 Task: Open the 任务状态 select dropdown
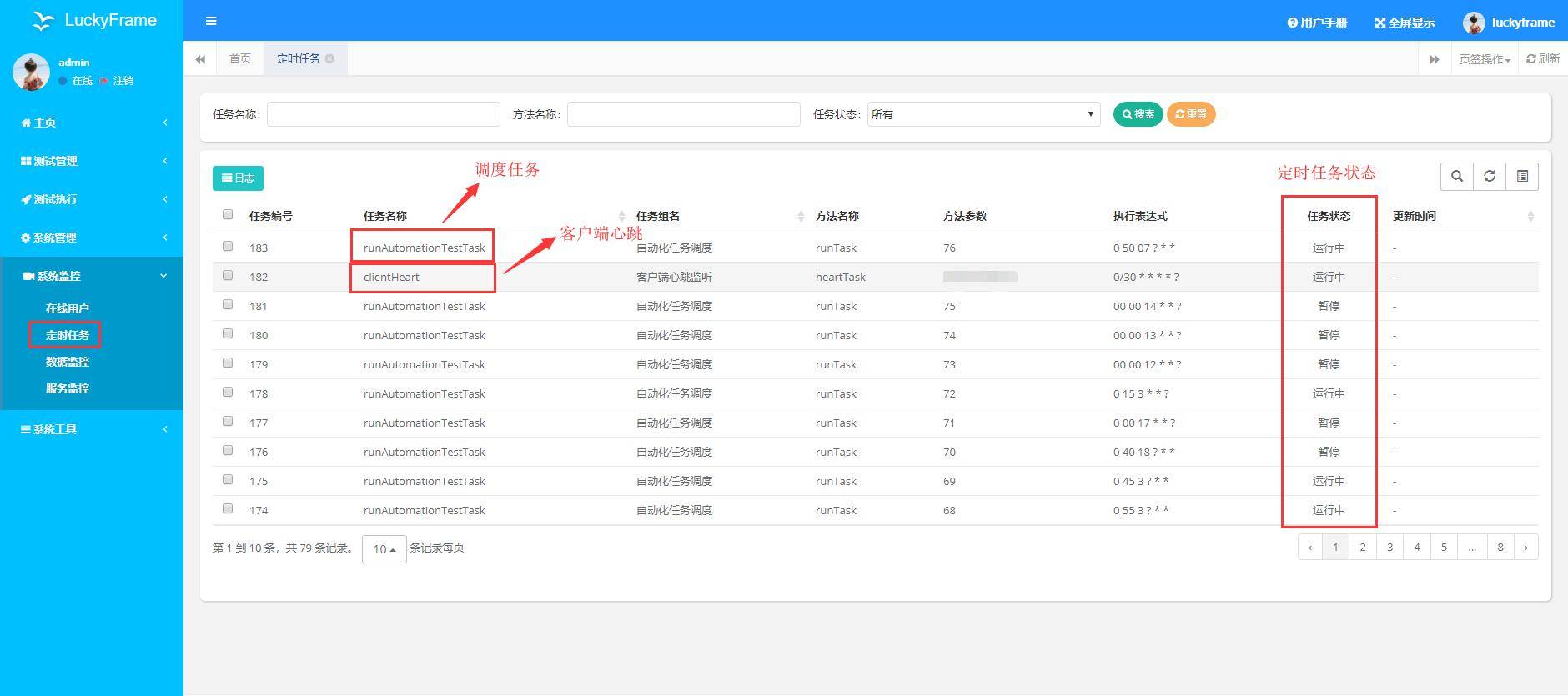coord(983,114)
